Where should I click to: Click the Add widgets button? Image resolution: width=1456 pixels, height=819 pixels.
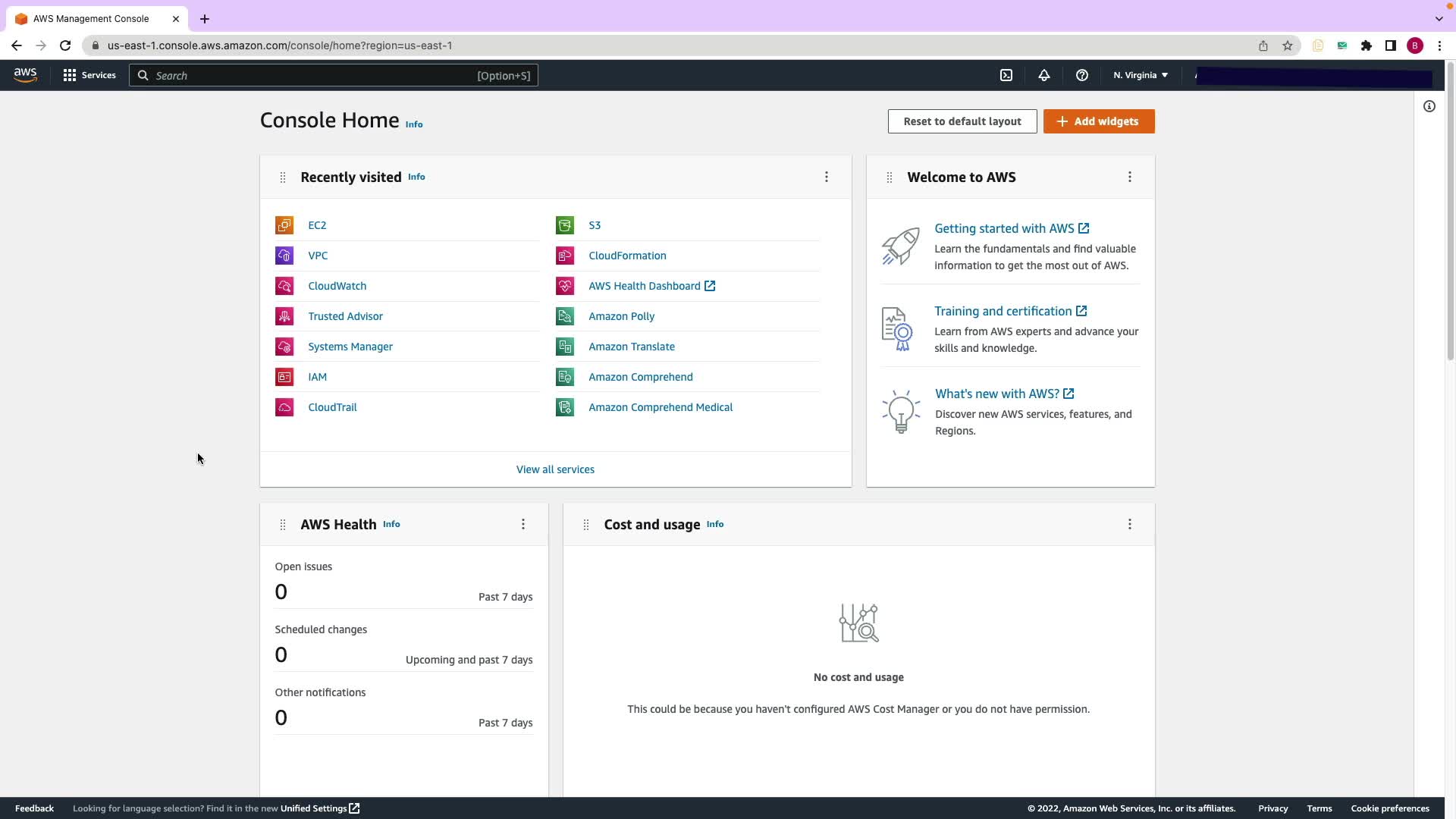(1099, 121)
